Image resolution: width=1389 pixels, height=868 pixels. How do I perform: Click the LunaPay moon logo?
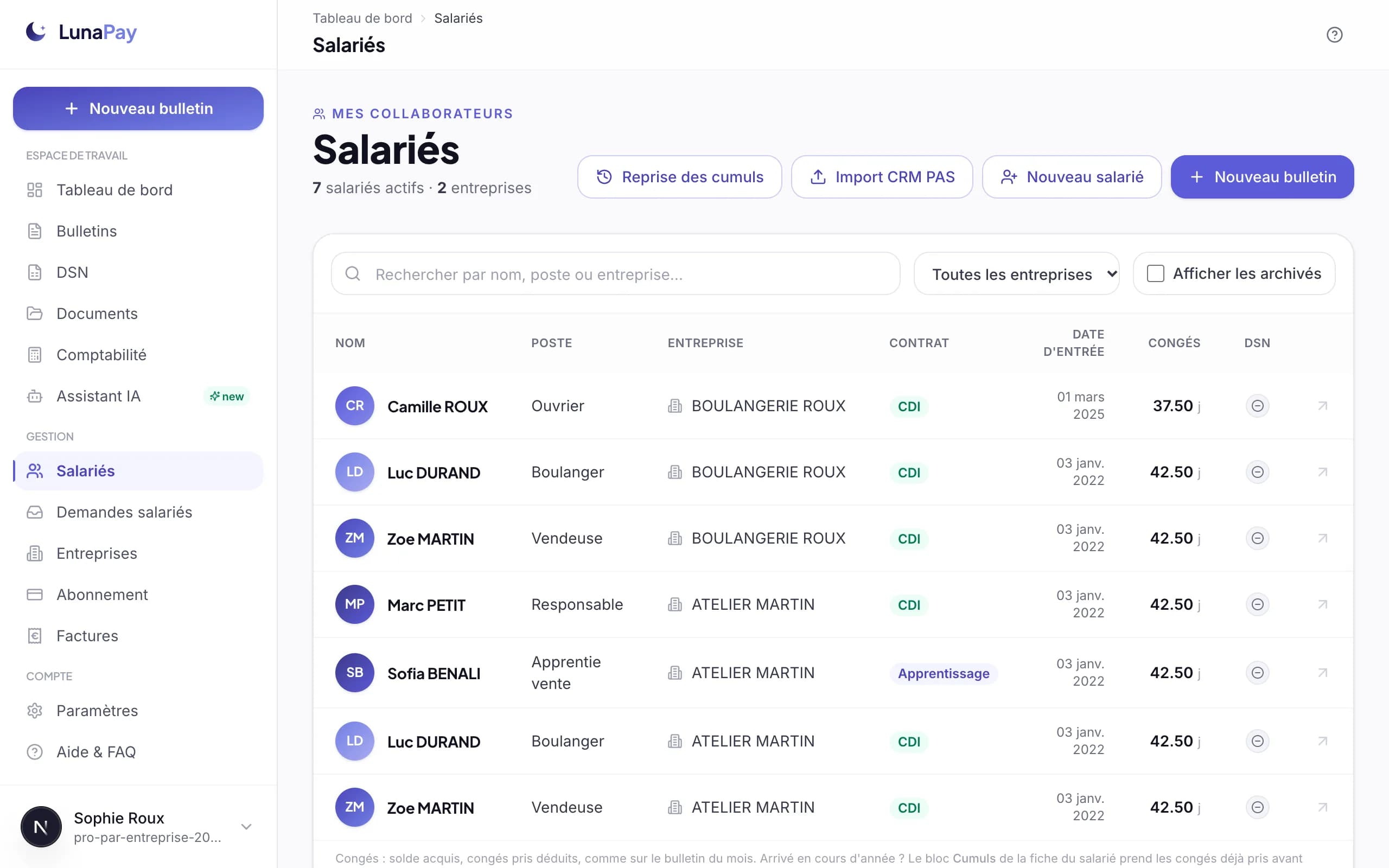tap(36, 31)
